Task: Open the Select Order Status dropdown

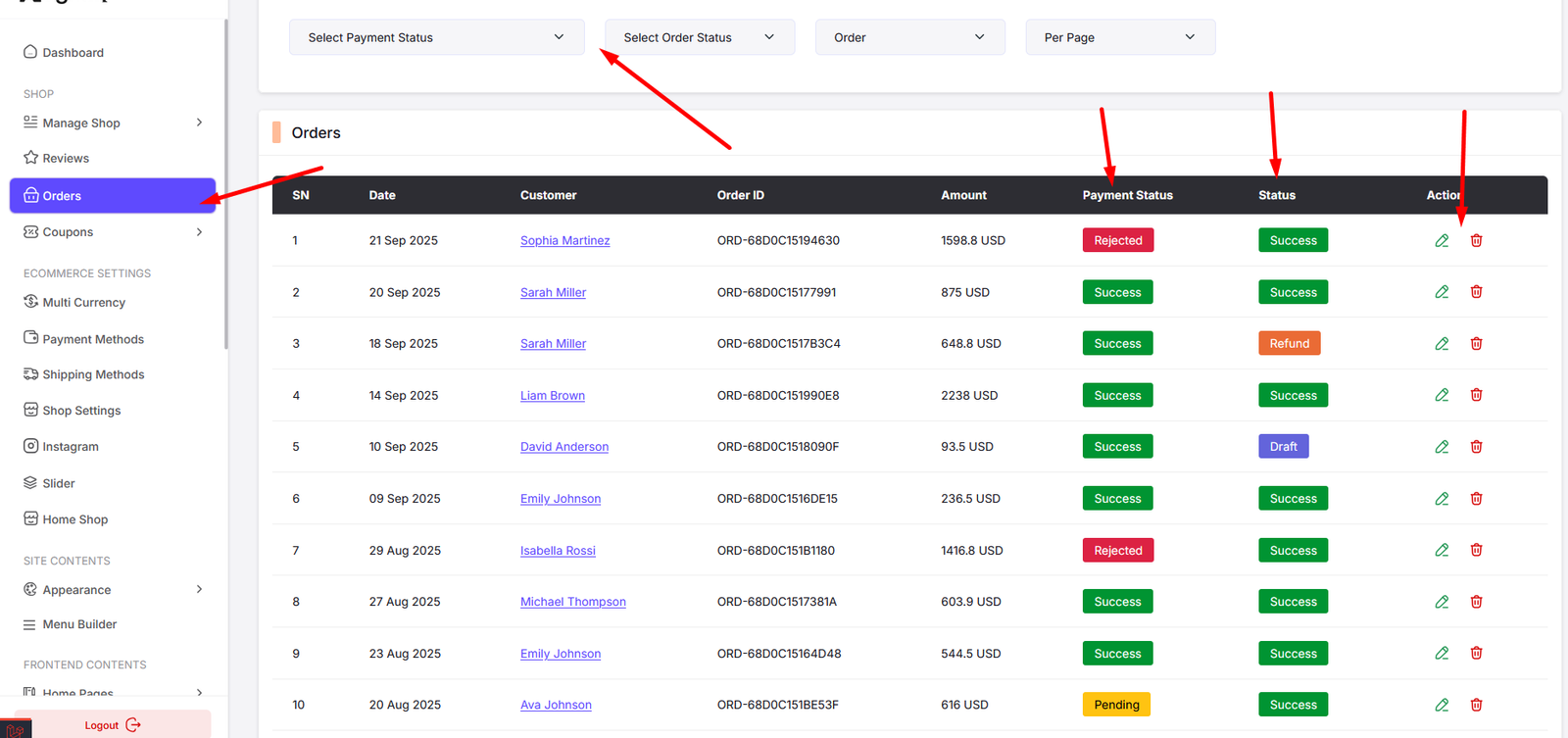Action: click(699, 37)
